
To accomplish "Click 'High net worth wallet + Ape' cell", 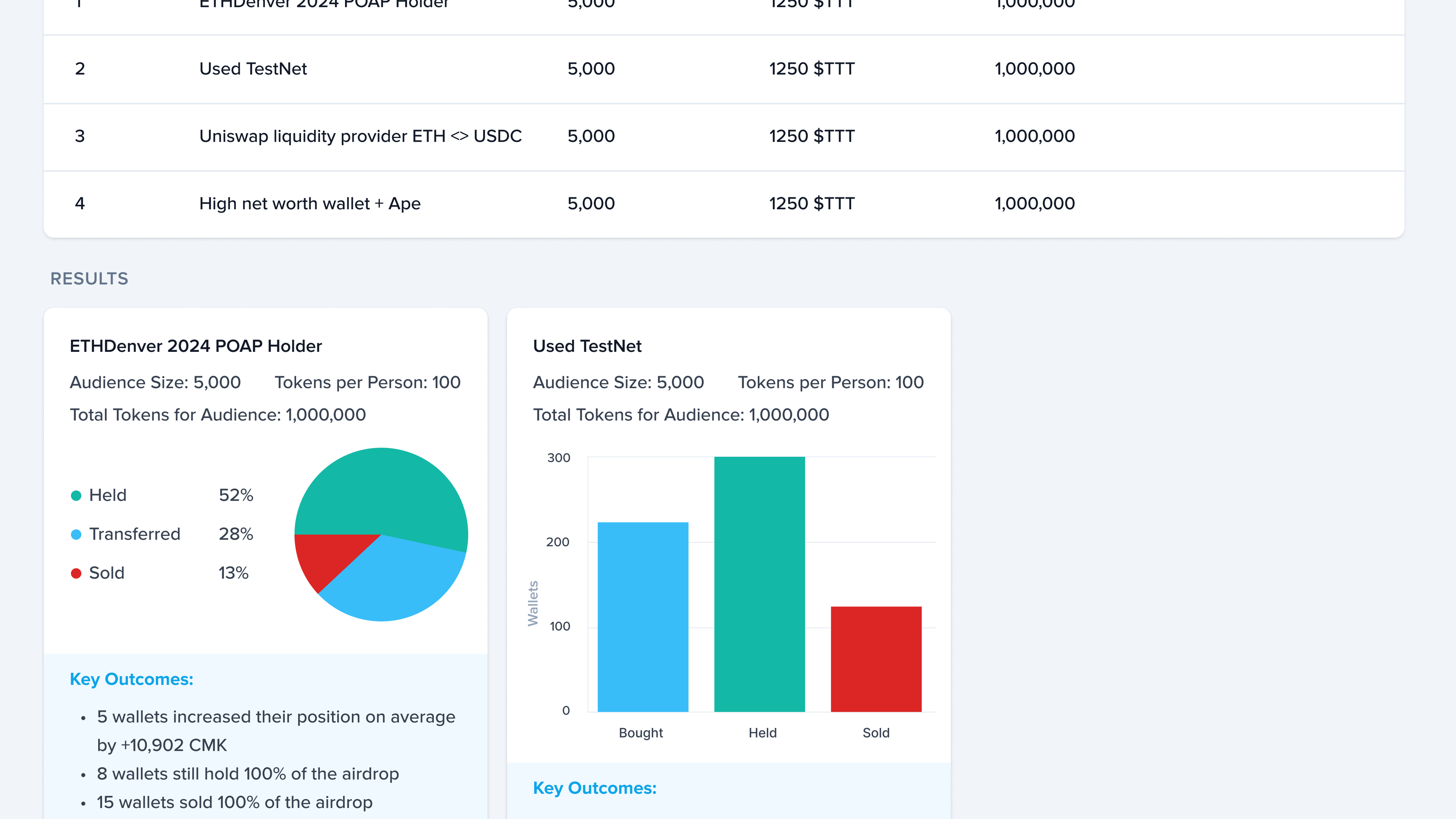I will [x=310, y=204].
